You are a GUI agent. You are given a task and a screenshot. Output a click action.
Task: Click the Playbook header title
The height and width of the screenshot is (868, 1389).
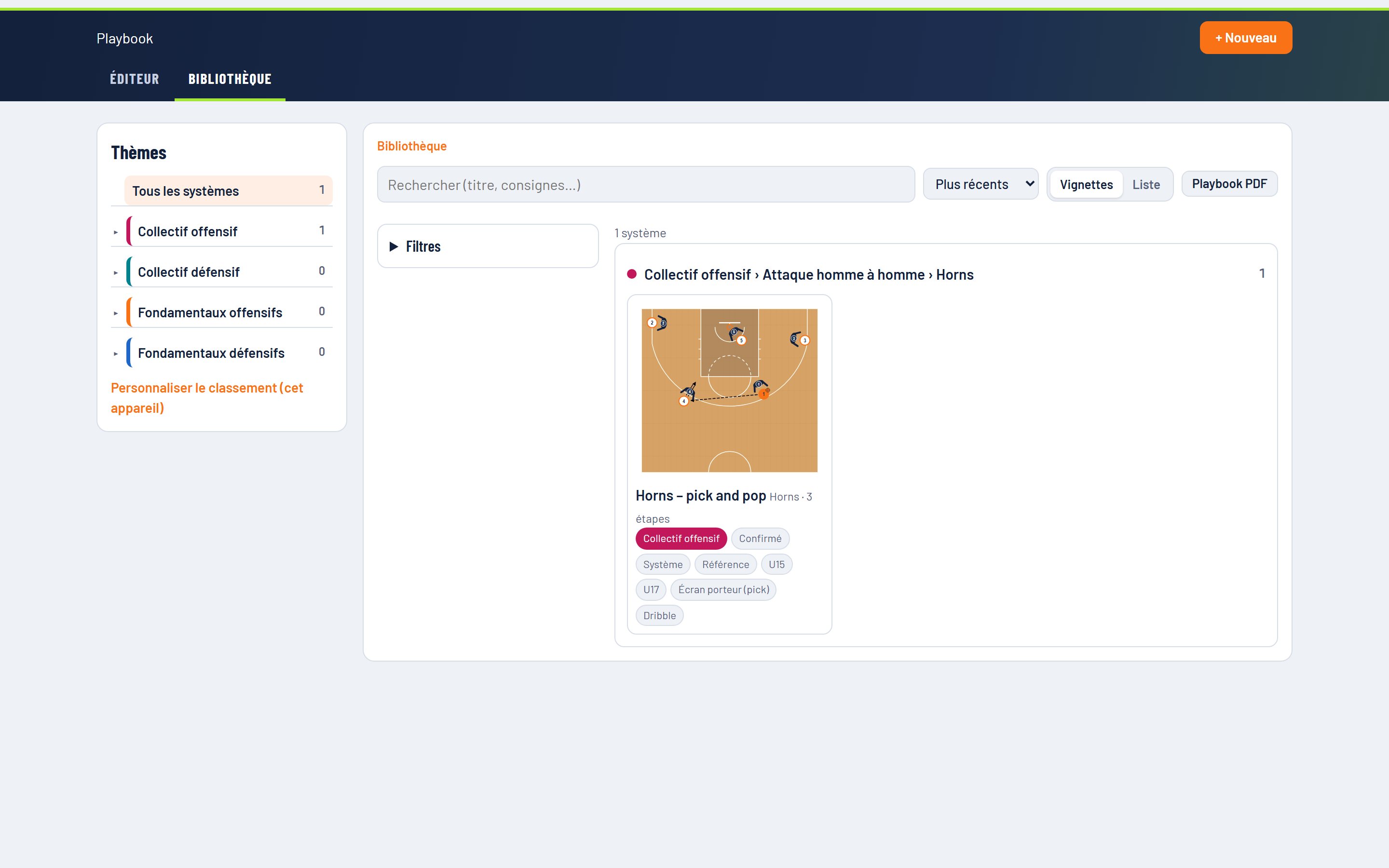point(124,39)
